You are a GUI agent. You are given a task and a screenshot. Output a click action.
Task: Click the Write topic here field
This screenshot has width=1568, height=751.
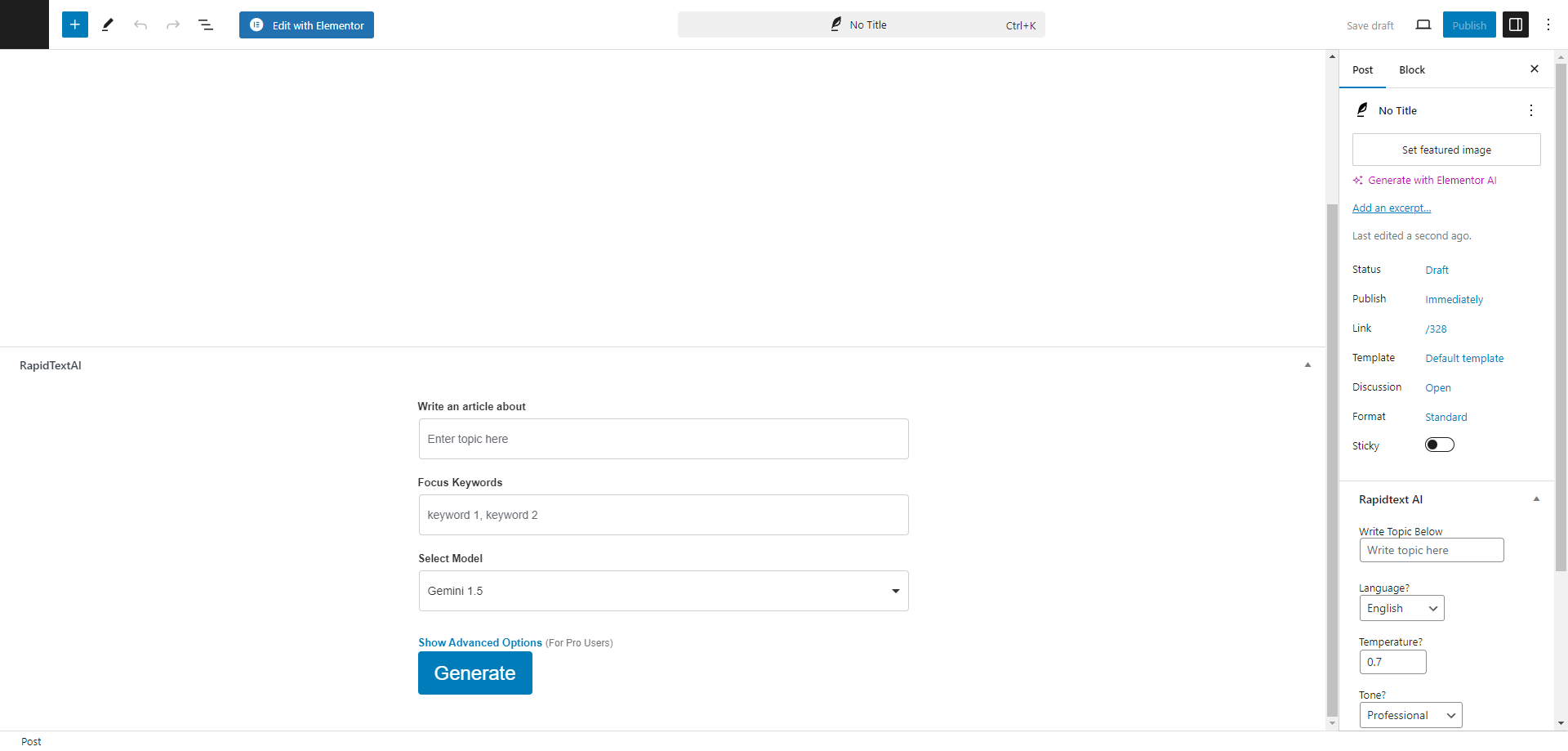coord(1432,550)
